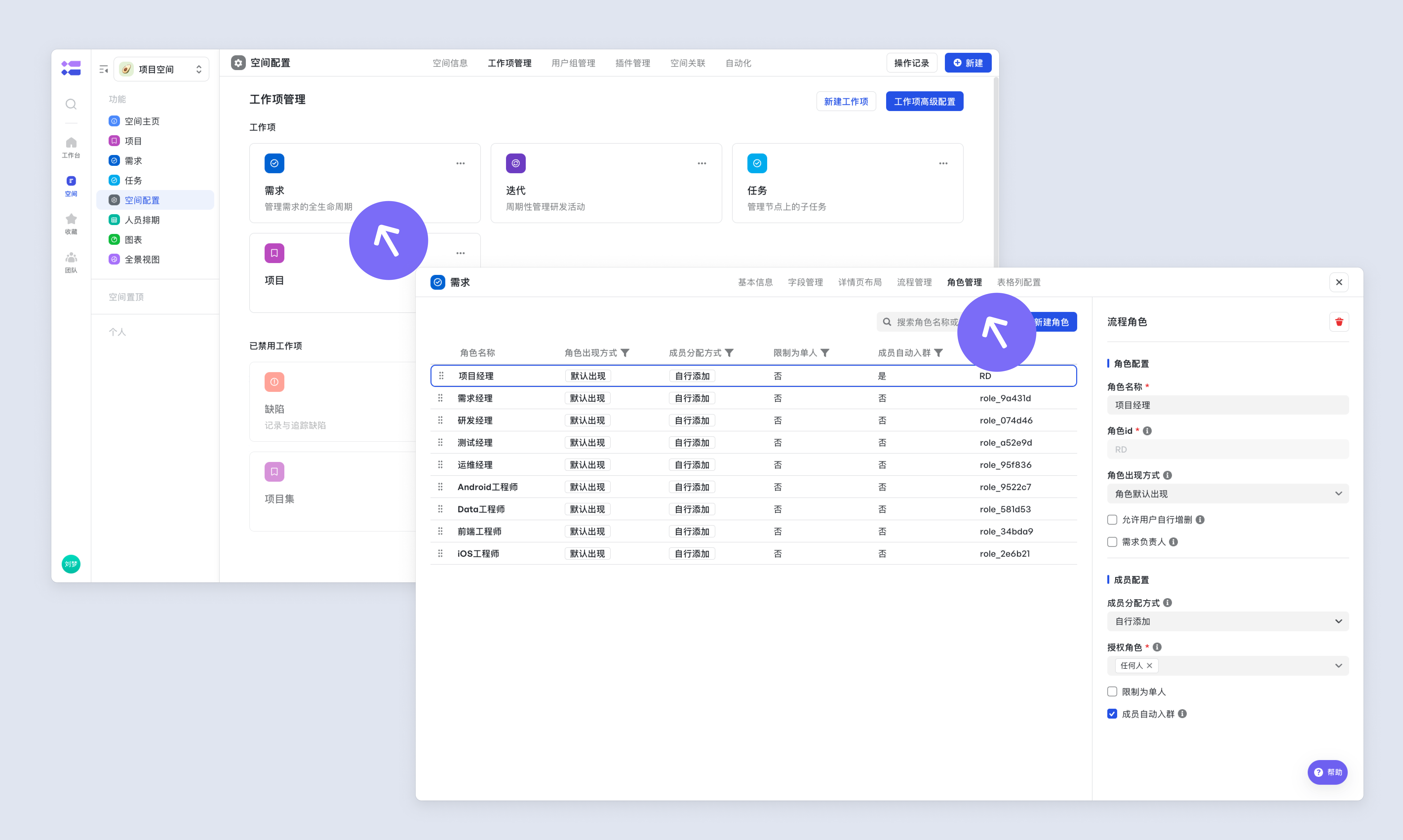Open 全景视图 in the sidebar
Screen dimensions: 1403x840
click(x=155, y=259)
